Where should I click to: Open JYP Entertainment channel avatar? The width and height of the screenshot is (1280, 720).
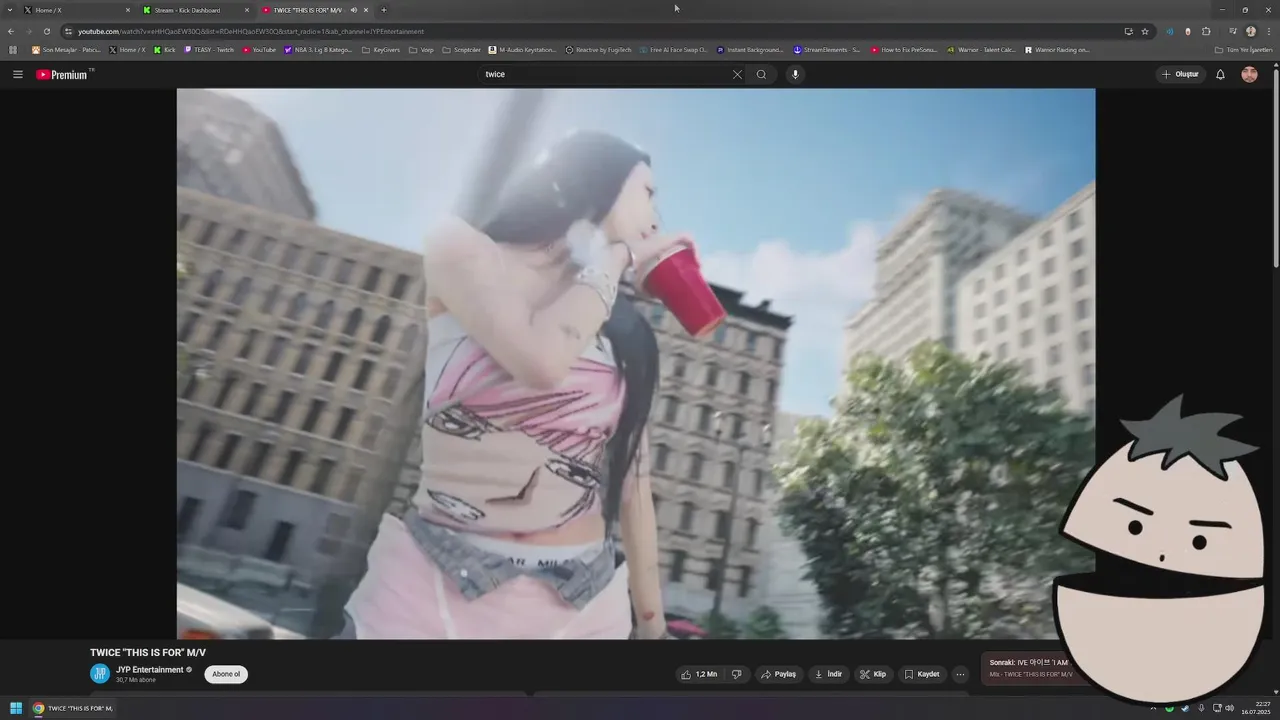[100, 674]
